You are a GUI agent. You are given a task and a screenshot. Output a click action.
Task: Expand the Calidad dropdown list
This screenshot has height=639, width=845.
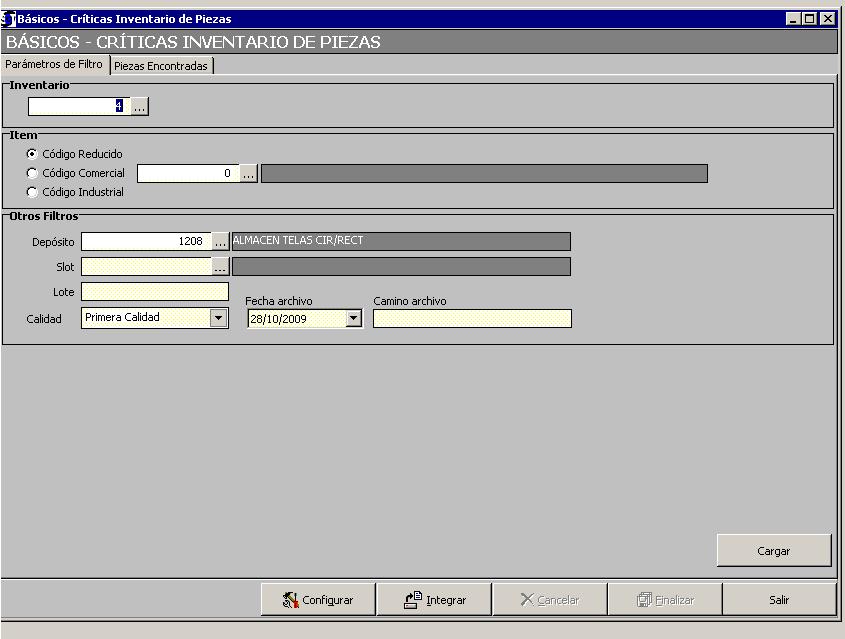click(x=218, y=318)
